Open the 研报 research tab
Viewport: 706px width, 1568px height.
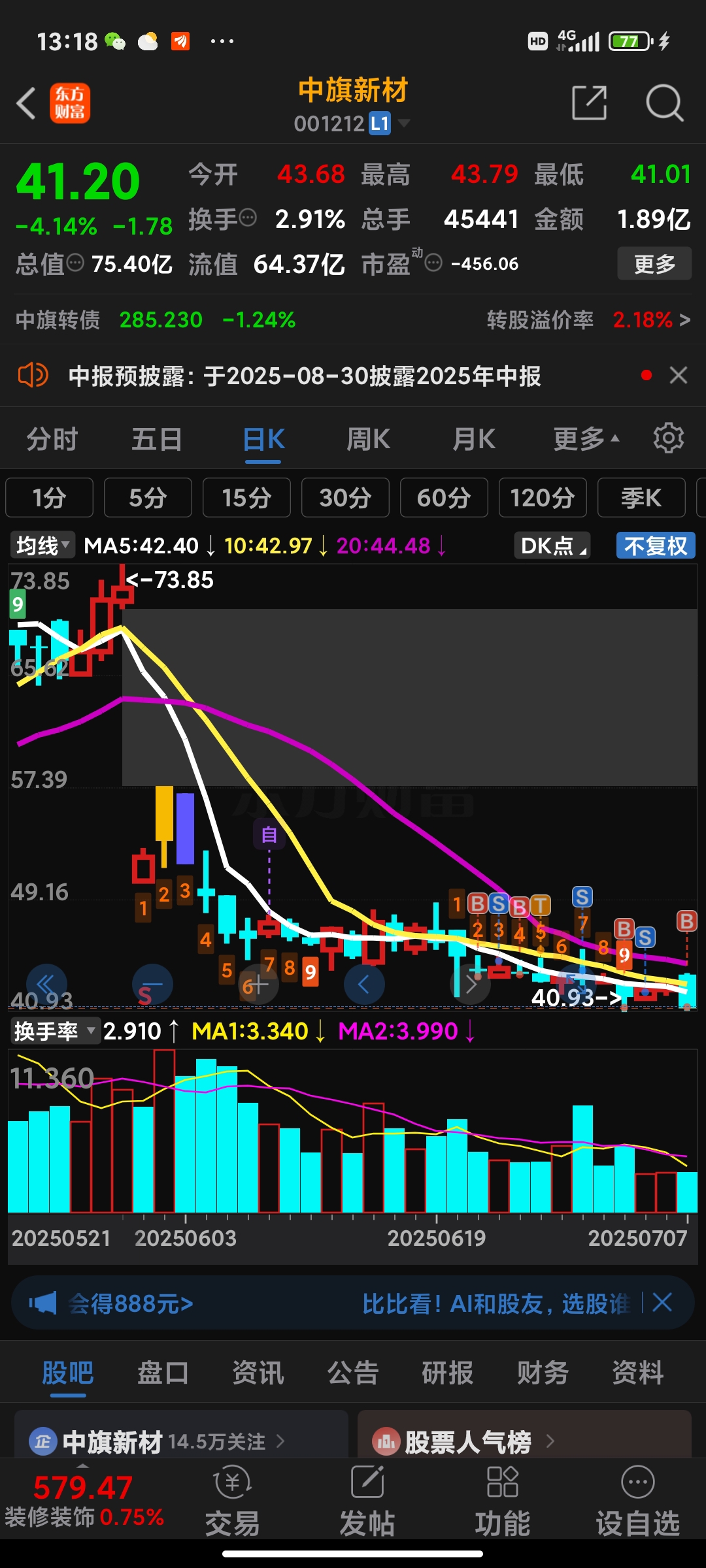[x=448, y=1373]
